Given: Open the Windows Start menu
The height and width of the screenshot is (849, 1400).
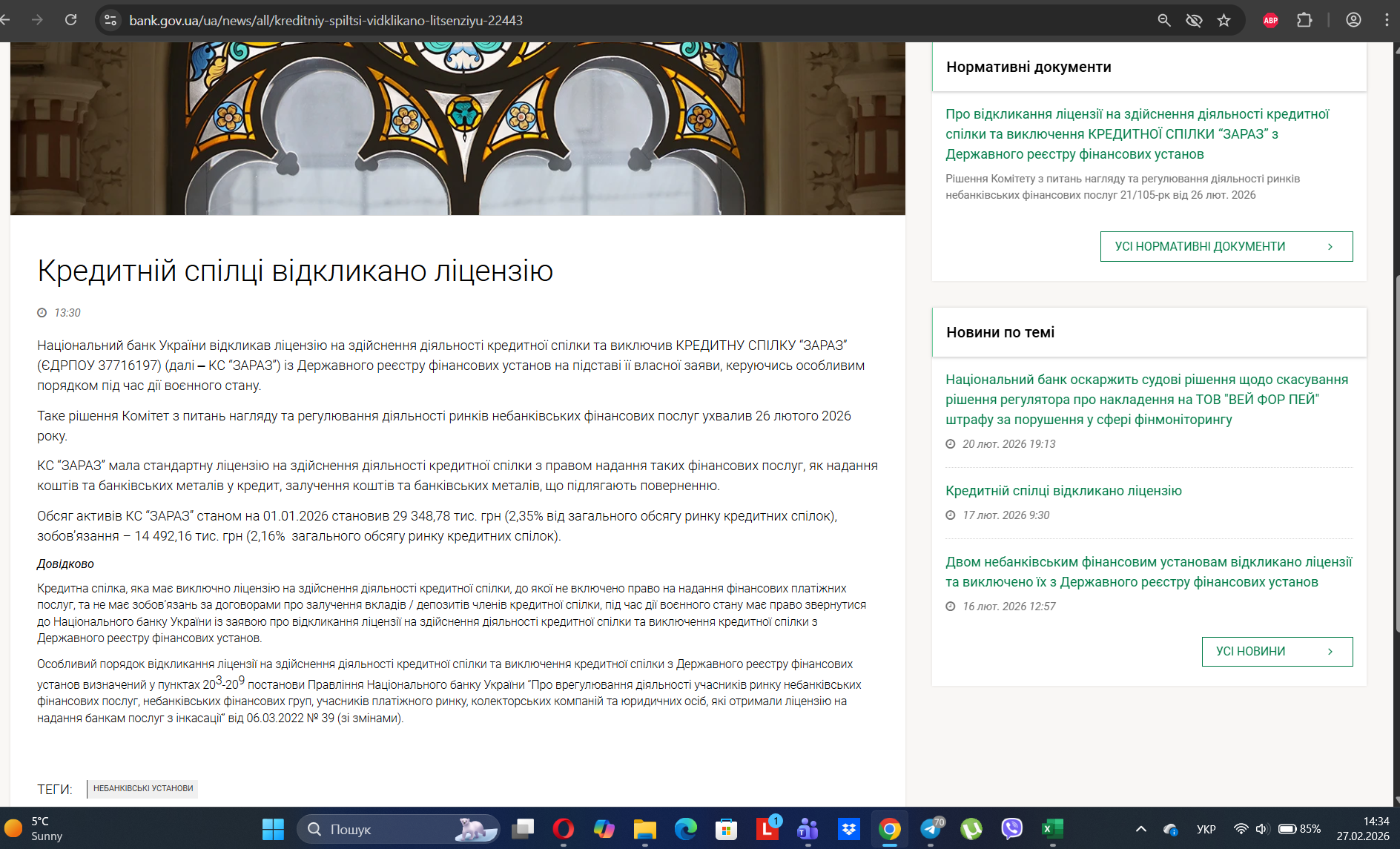Looking at the screenshot, I should pyautogui.click(x=273, y=829).
